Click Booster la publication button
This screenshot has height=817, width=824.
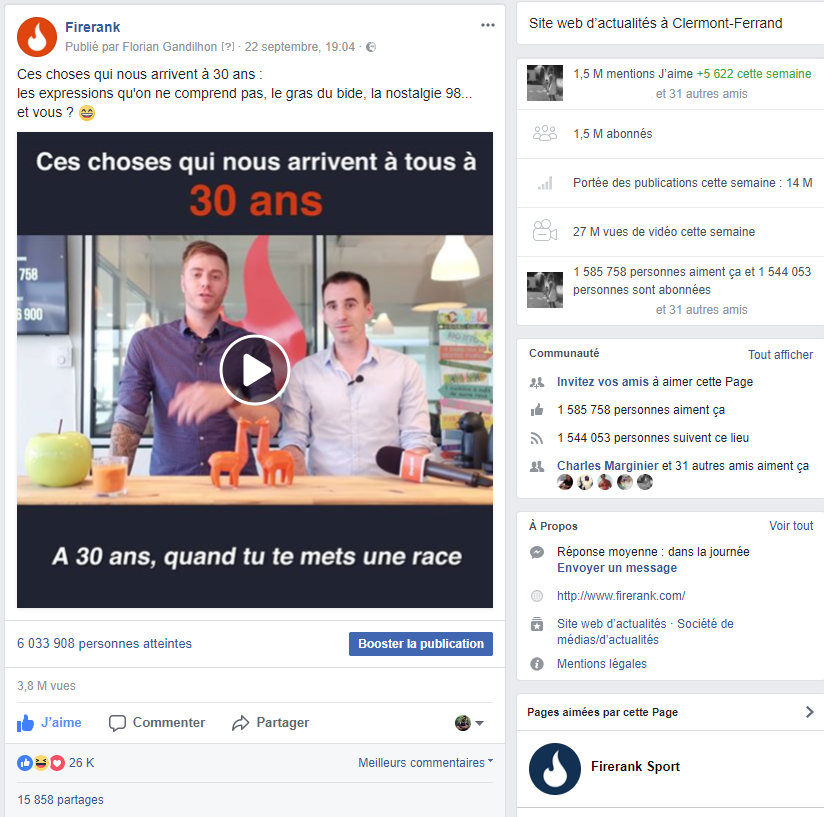(x=421, y=644)
